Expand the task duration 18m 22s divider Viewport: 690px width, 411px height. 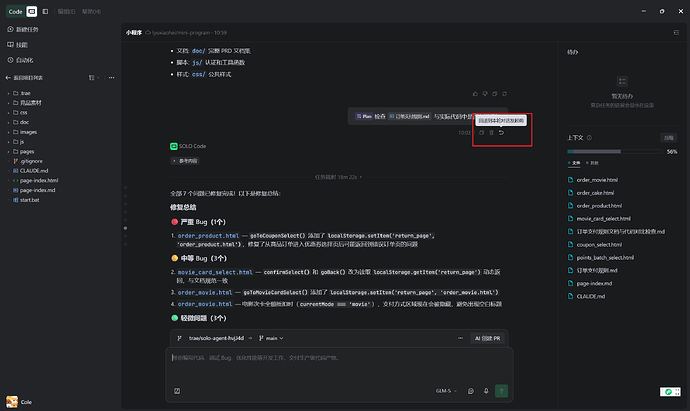[338, 177]
